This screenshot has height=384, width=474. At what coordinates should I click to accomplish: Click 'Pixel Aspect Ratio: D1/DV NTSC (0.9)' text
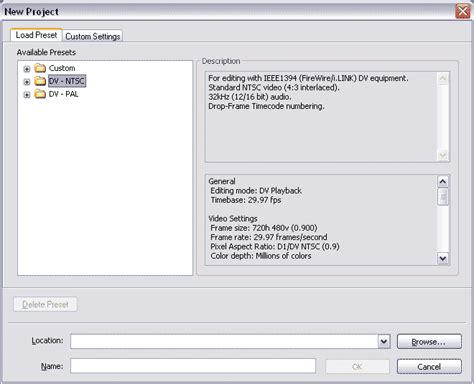(275, 247)
